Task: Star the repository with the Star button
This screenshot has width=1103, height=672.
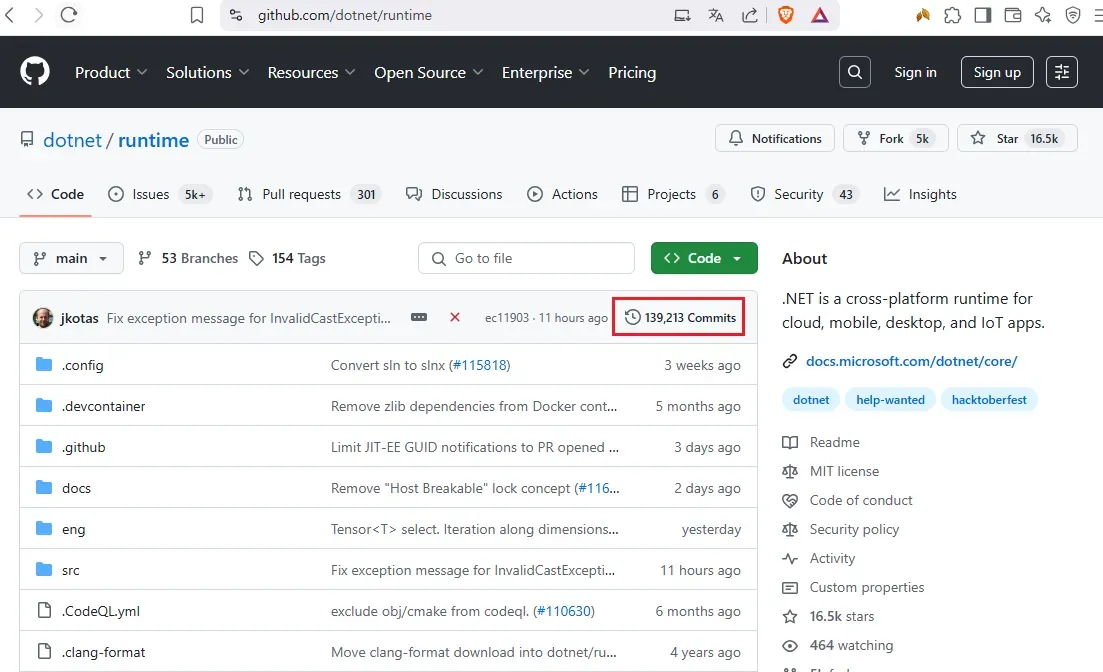Action: coord(1017,139)
